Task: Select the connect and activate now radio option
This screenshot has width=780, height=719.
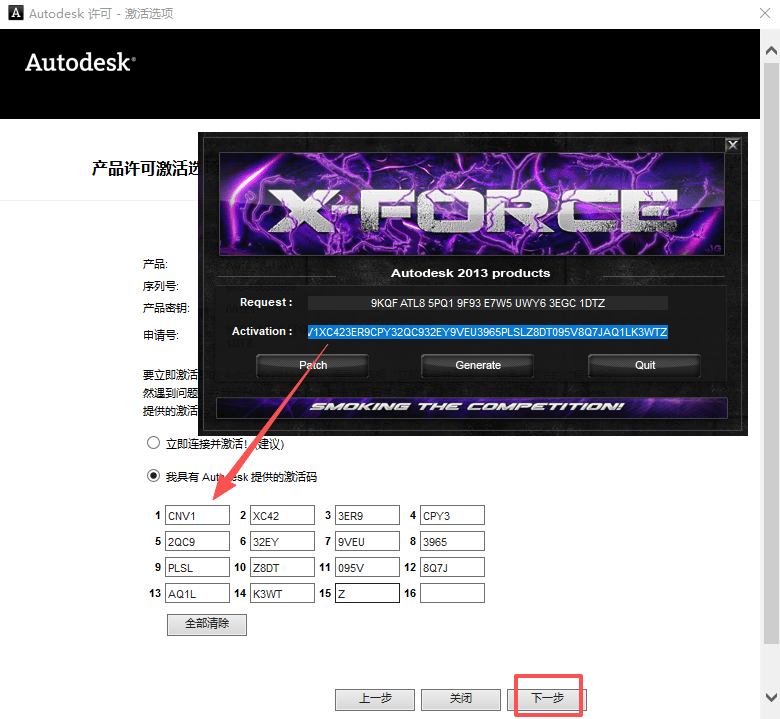Action: click(x=153, y=443)
